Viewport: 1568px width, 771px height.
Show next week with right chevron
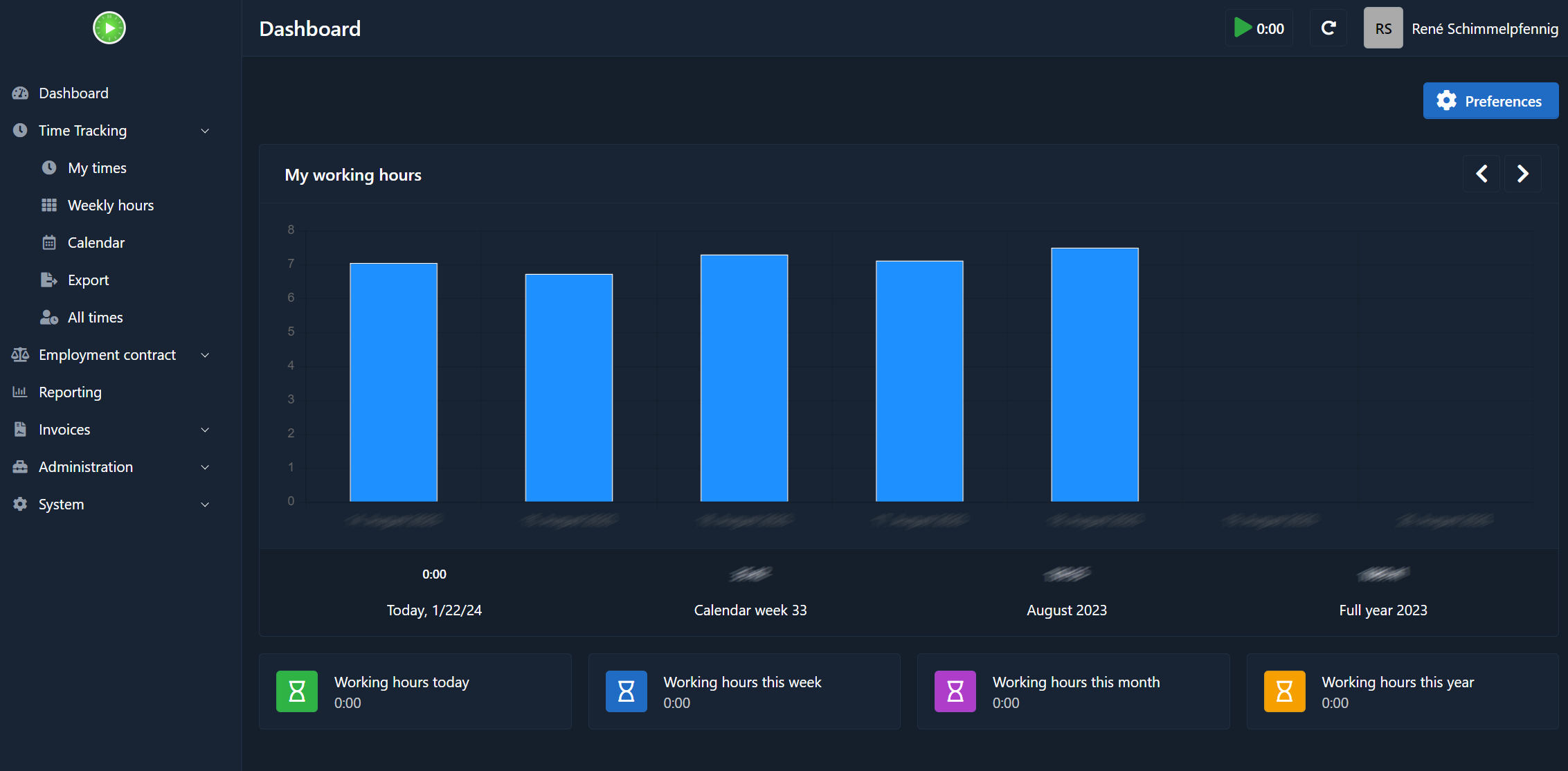1522,174
